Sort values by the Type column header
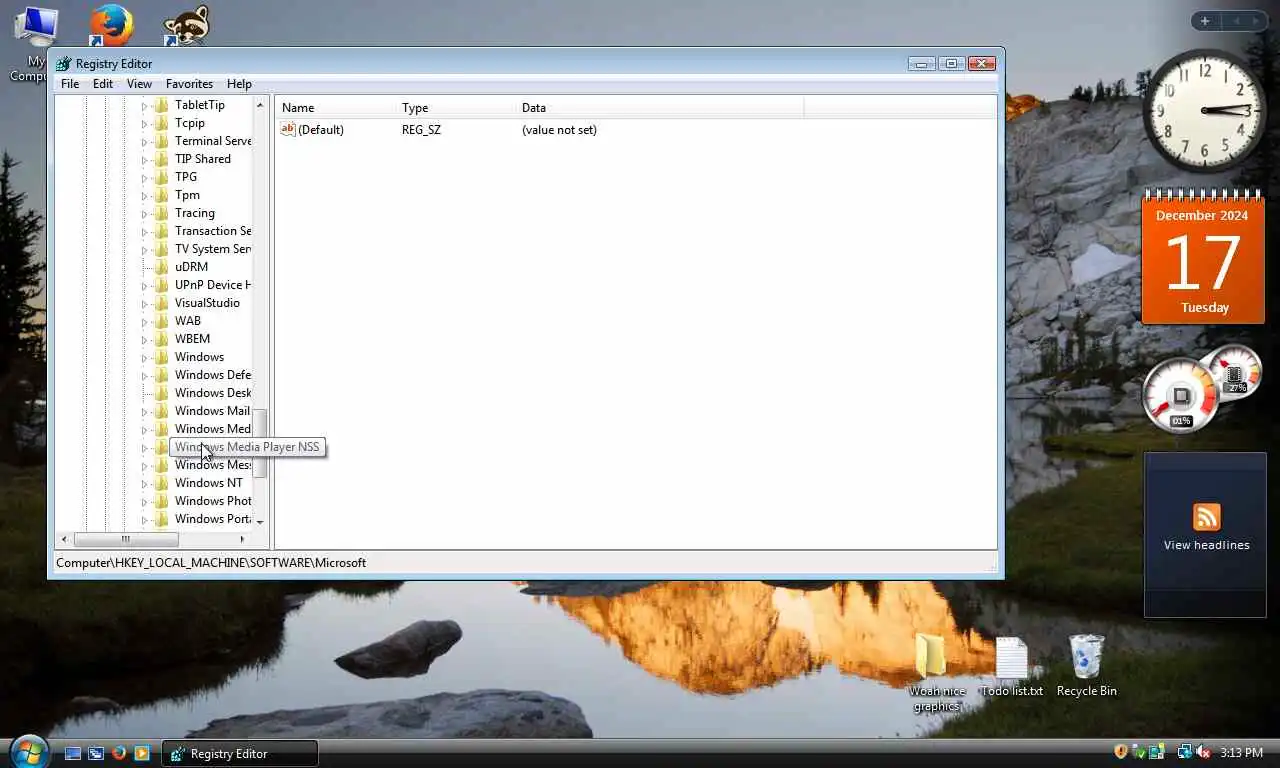The height and width of the screenshot is (768, 1280). point(456,108)
